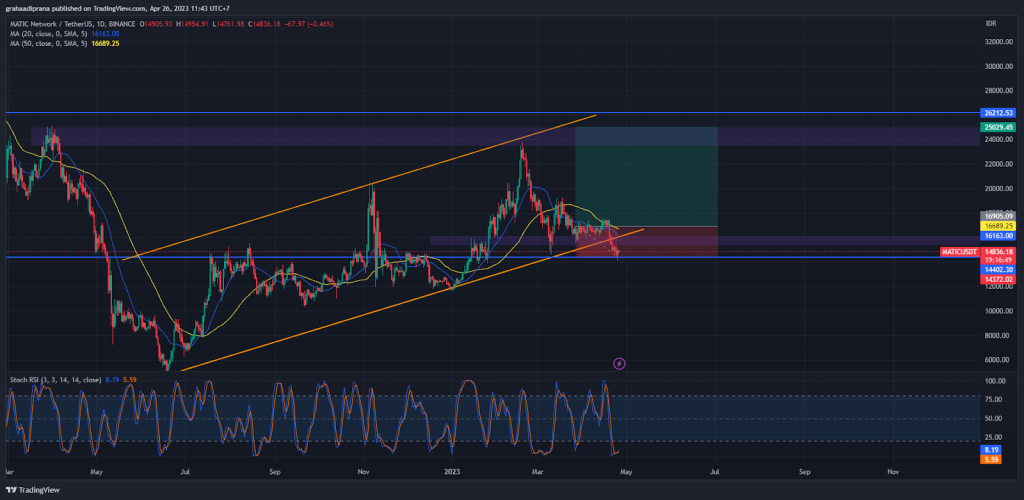Click the 100.00 level on Stoch RSI axis
Screen dimensions: 1024x500
[995, 381]
